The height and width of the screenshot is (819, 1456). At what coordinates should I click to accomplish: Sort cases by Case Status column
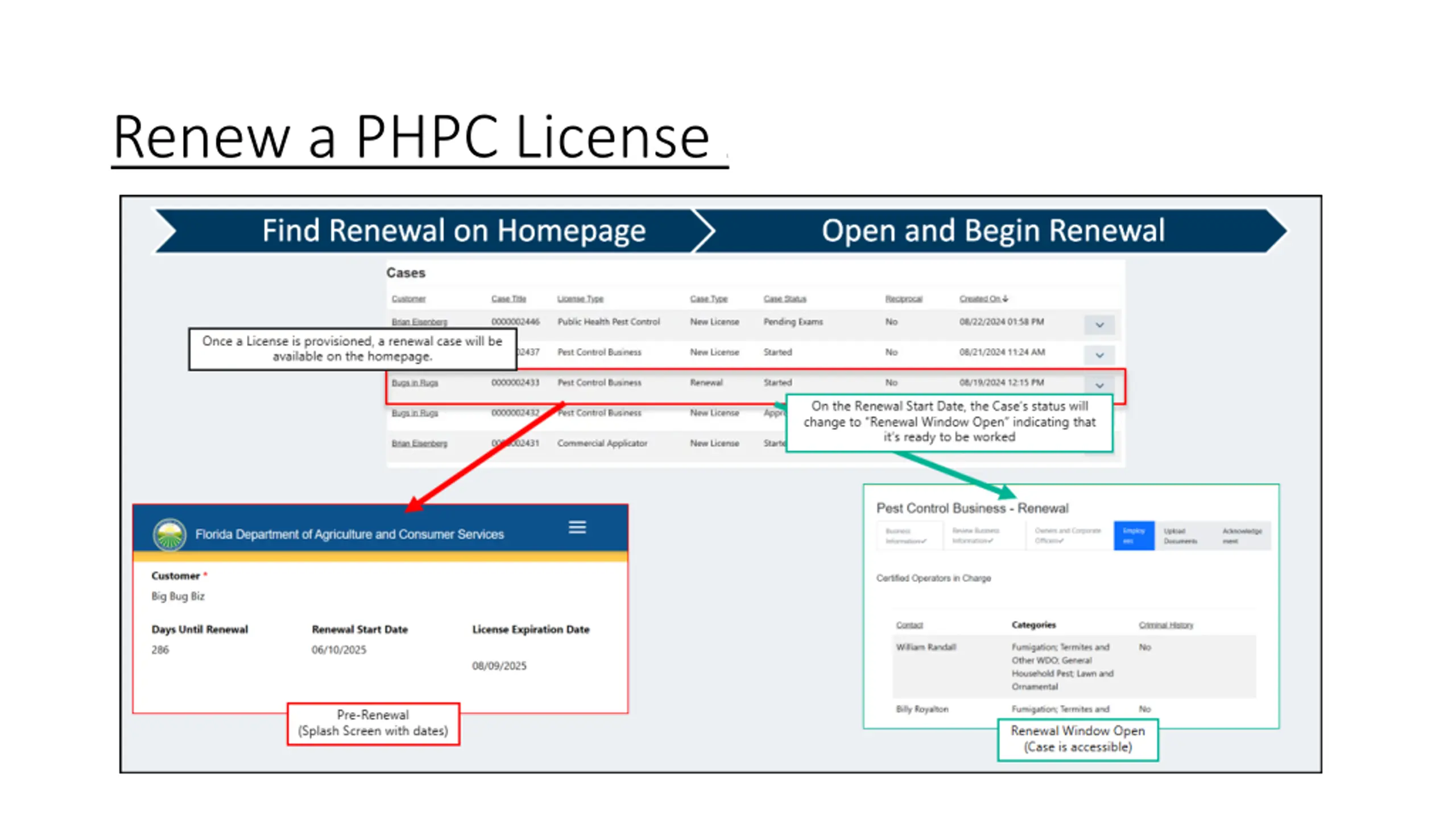(784, 299)
